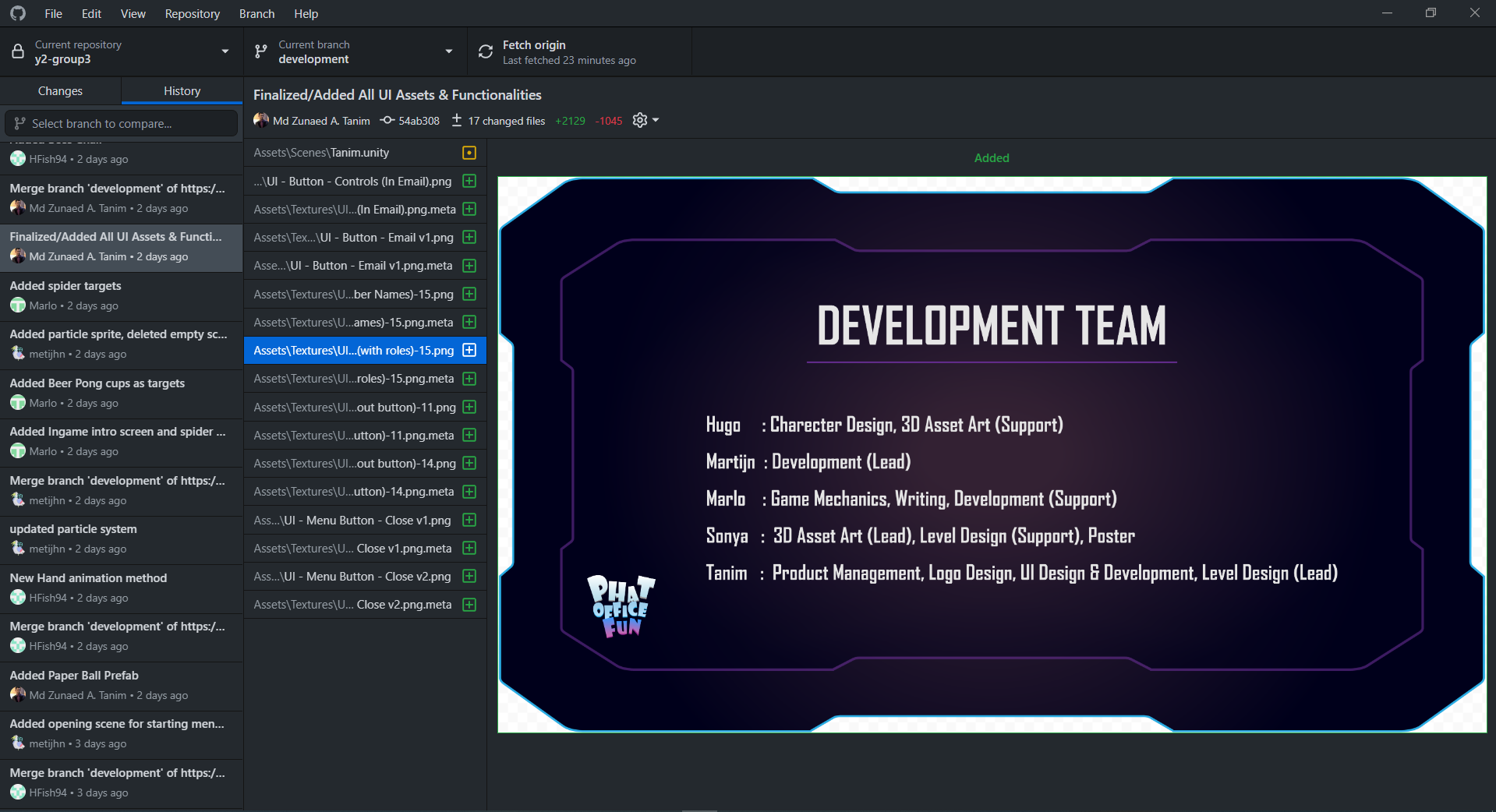The image size is (1496, 812).
Task: Select the 'Added Paper Ball Prefab' commit
Action: click(x=122, y=686)
